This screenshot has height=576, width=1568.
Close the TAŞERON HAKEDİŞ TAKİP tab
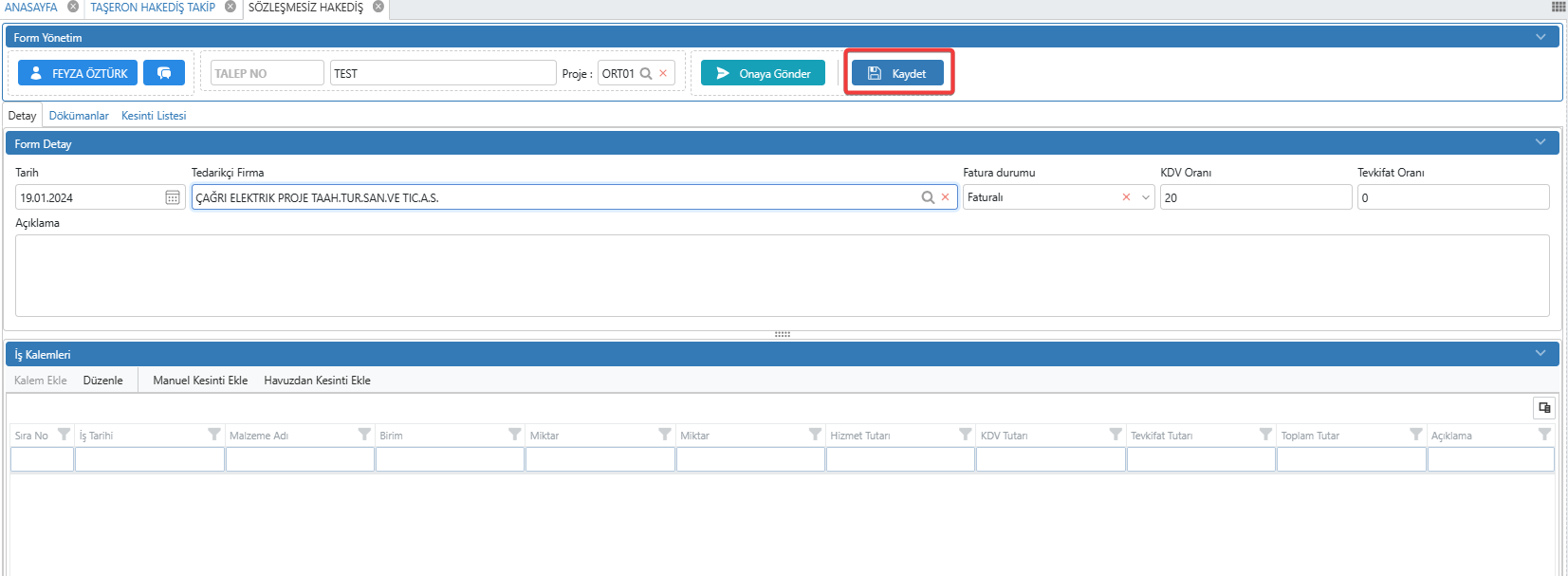click(x=231, y=7)
